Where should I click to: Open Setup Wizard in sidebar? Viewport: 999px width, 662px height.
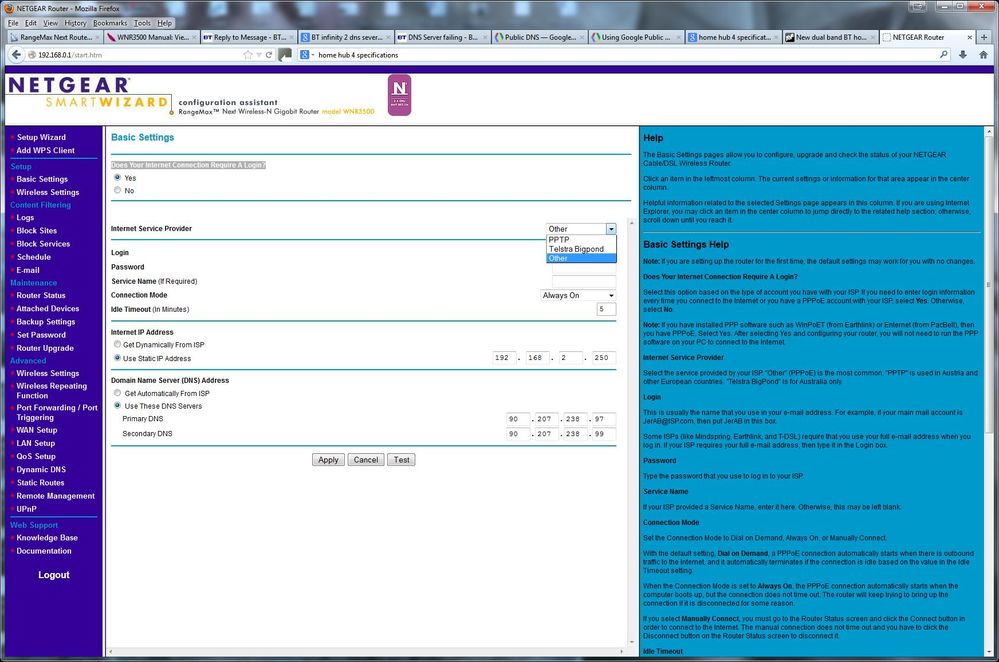[x=41, y=137]
